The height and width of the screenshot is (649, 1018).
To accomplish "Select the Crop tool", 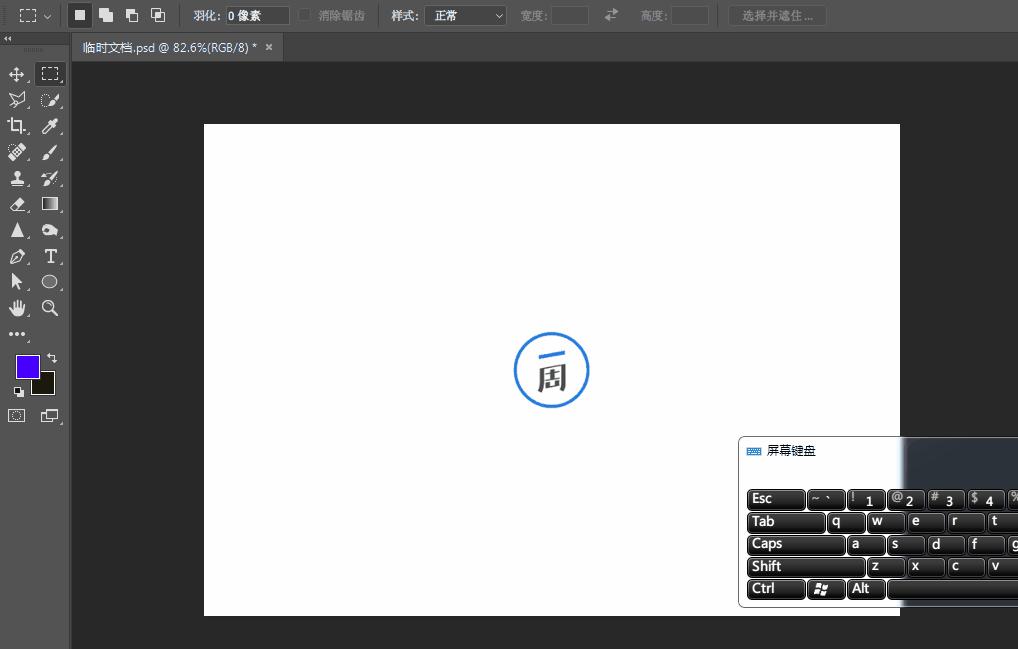I will [17, 126].
